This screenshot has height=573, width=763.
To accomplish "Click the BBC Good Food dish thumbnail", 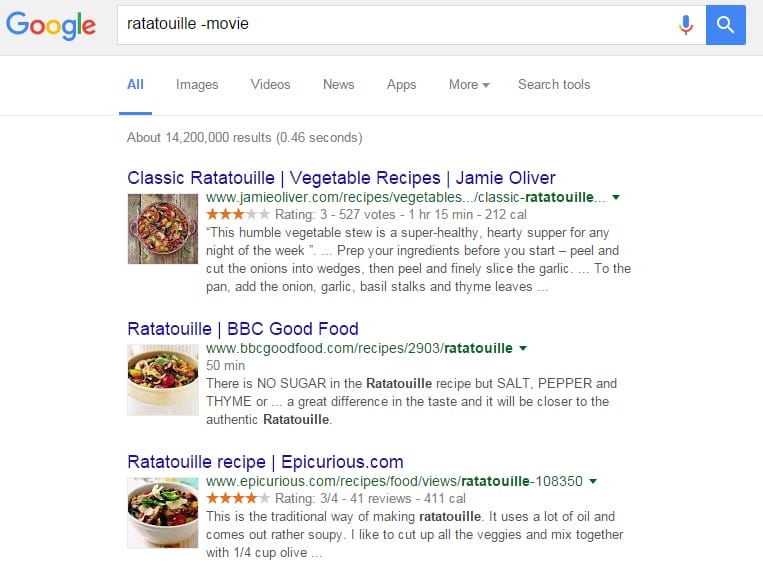I will point(163,379).
